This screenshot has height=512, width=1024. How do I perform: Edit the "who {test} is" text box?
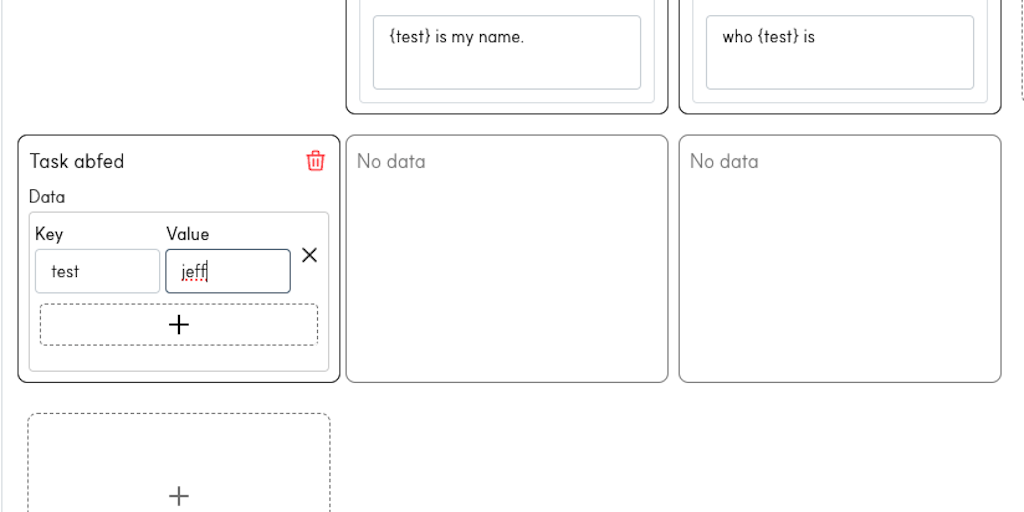pyautogui.click(x=840, y=53)
